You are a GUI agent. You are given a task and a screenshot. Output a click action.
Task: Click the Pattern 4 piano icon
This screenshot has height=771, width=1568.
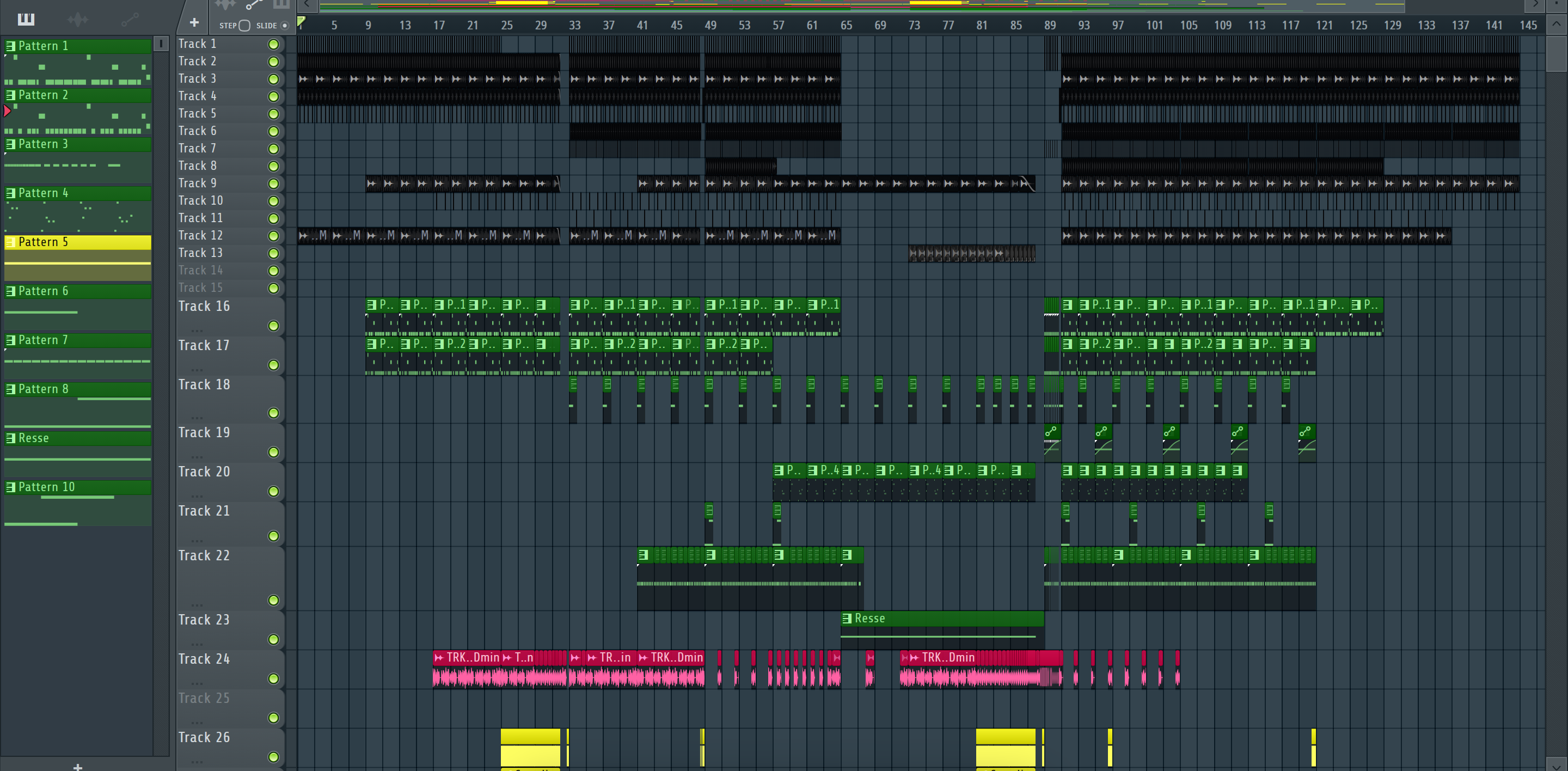10,193
